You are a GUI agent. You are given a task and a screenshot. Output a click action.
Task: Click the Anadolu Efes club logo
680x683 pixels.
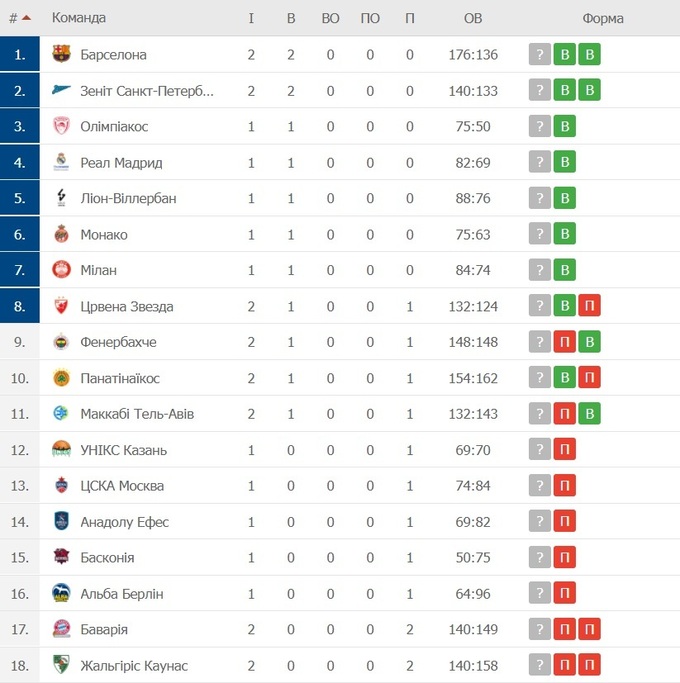[61, 522]
